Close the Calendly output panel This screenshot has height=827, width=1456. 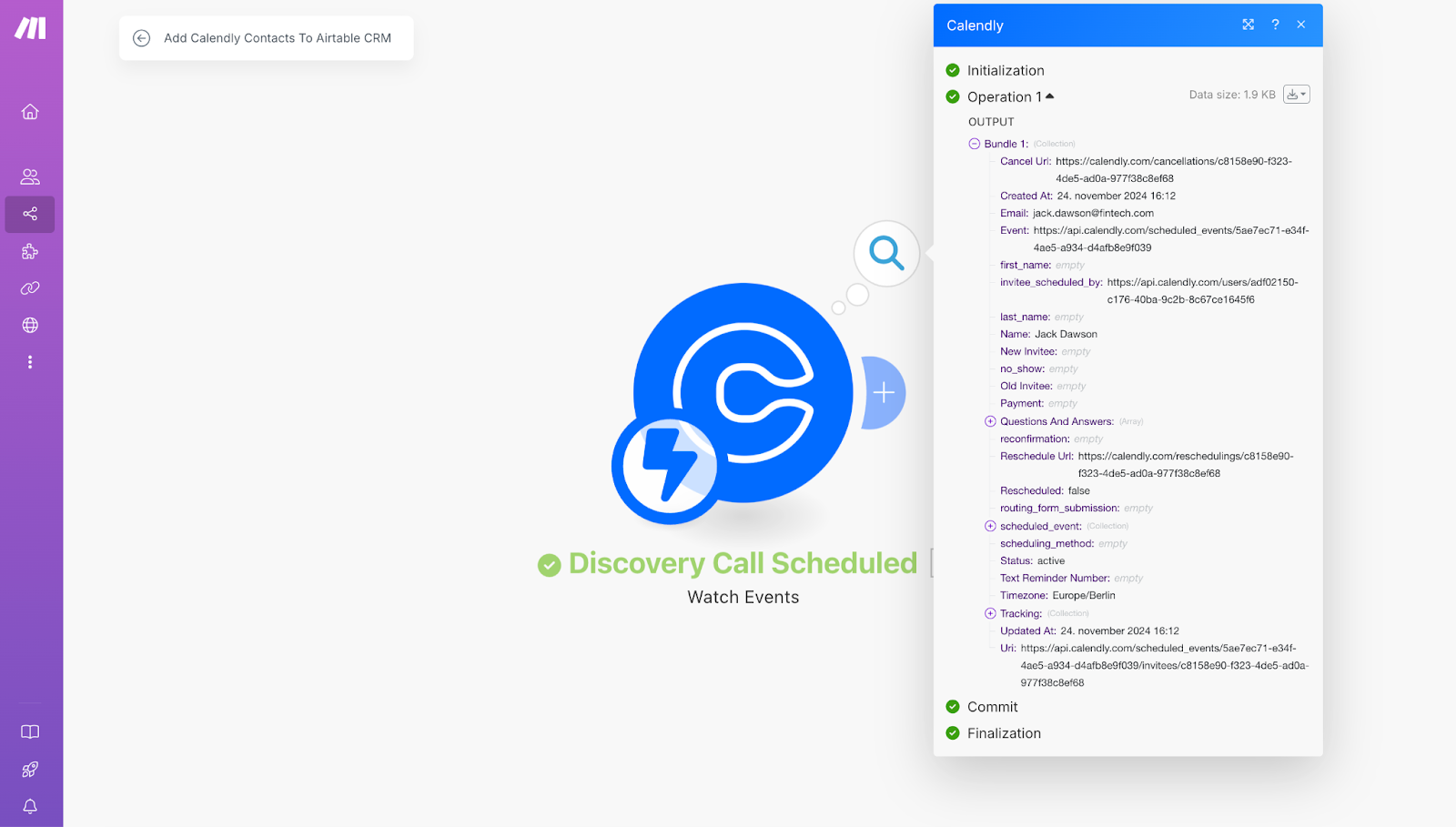coord(1301,25)
